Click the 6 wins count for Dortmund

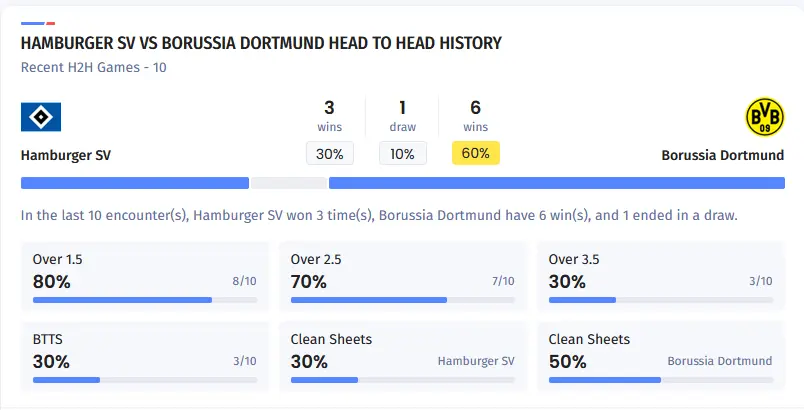click(475, 108)
